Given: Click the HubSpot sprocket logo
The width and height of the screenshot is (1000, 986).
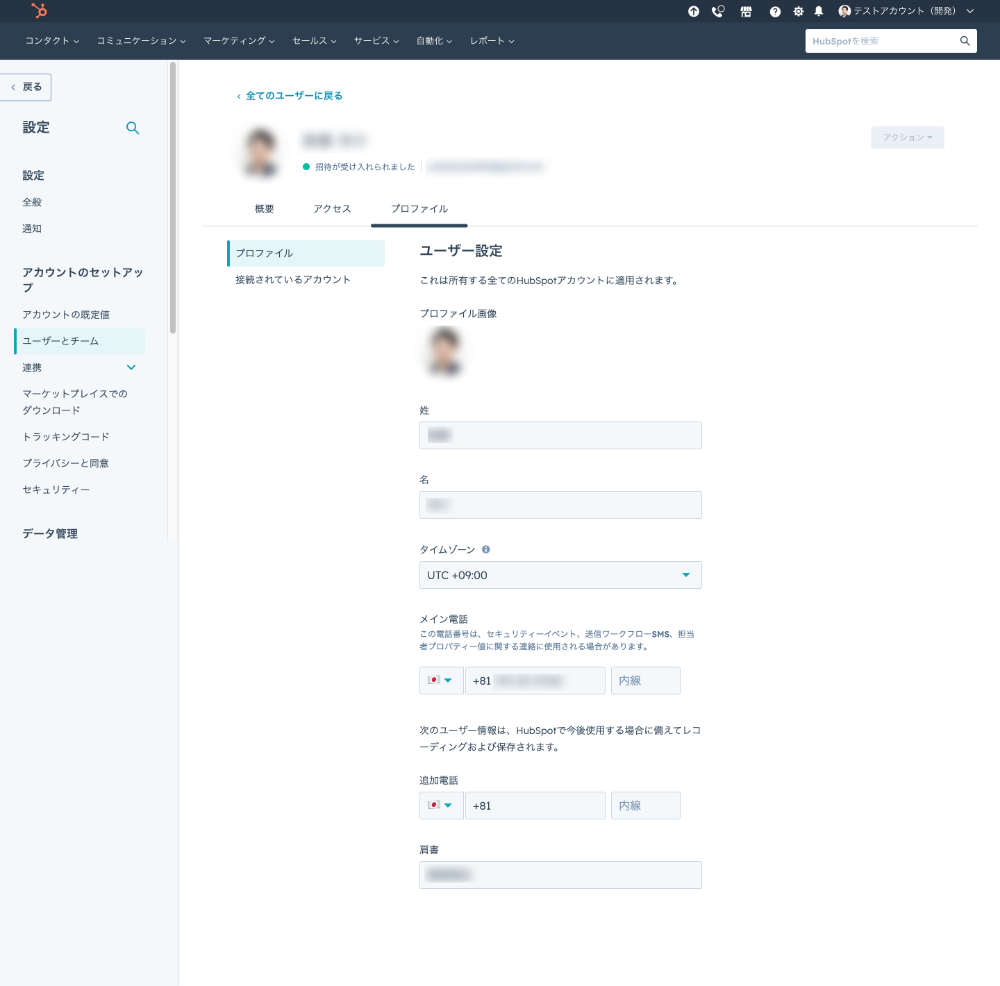Looking at the screenshot, I should 39,11.
